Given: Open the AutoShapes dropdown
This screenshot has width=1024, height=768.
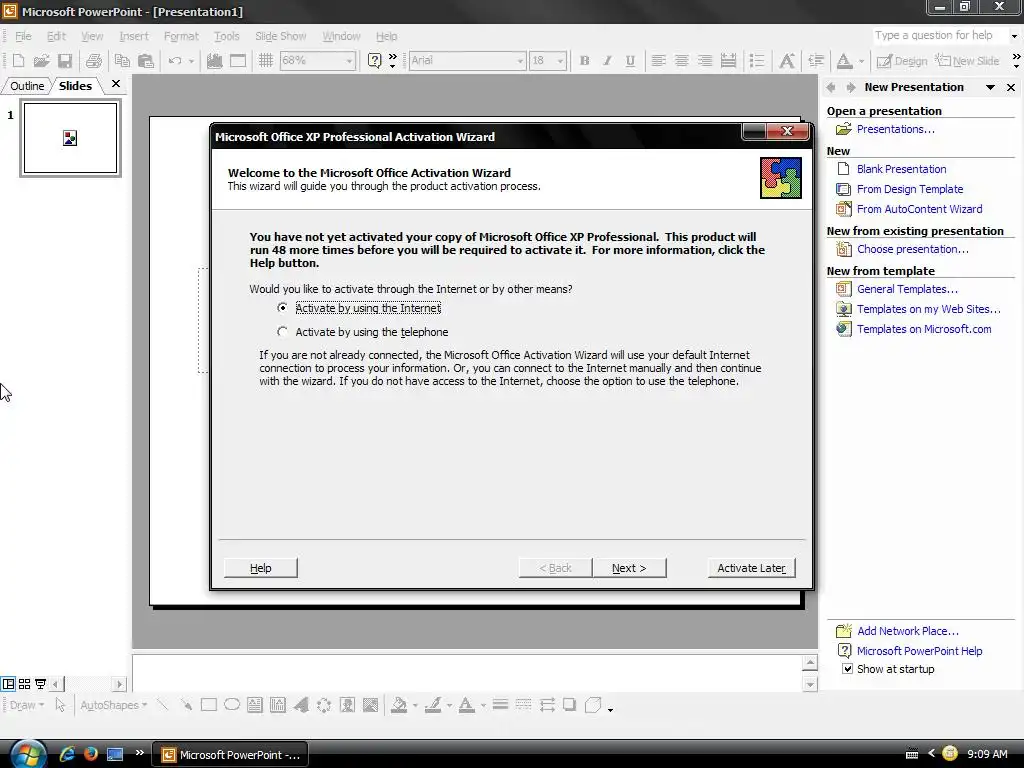Looking at the screenshot, I should point(114,705).
